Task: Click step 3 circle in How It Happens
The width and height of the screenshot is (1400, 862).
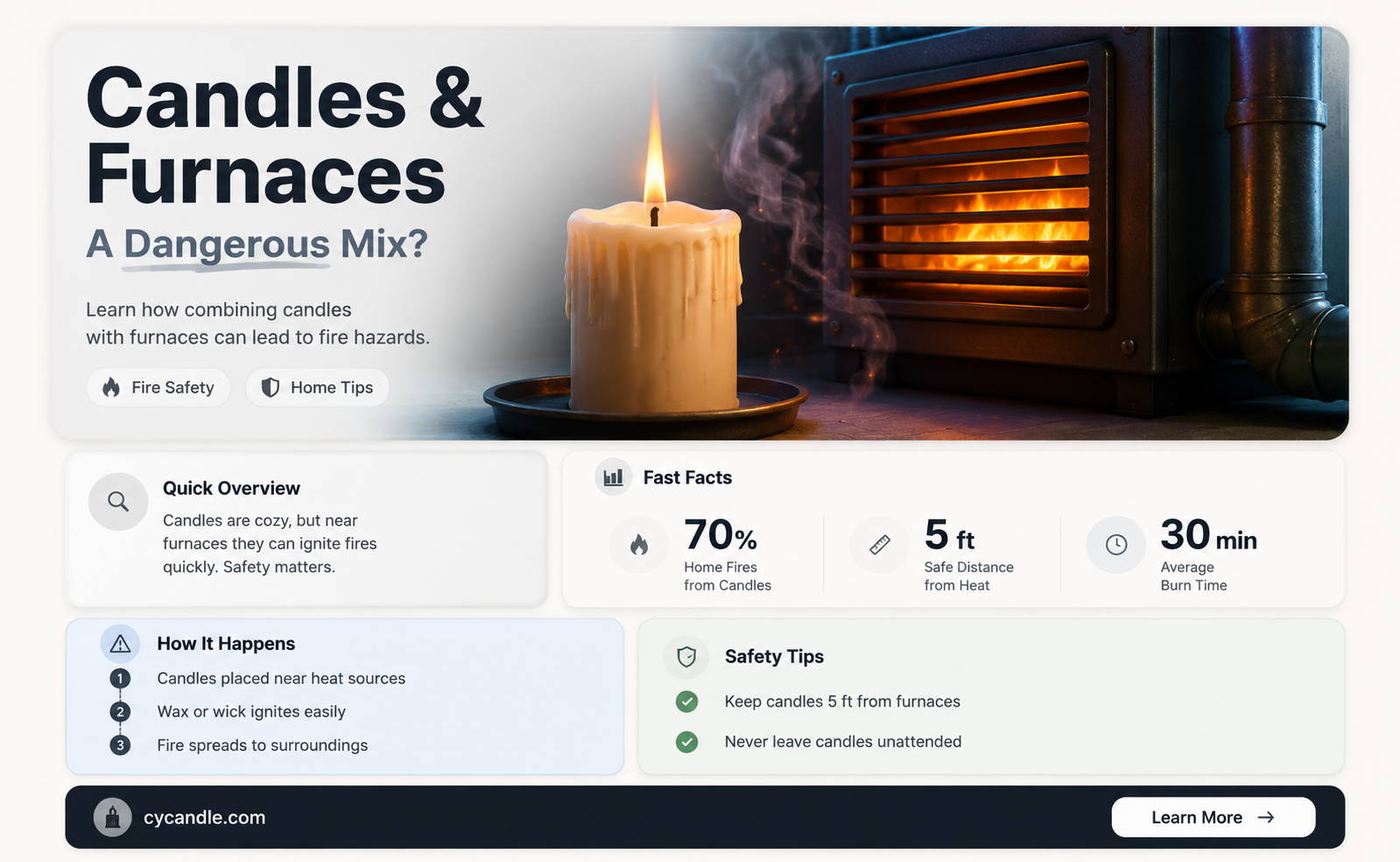Action: 120,745
